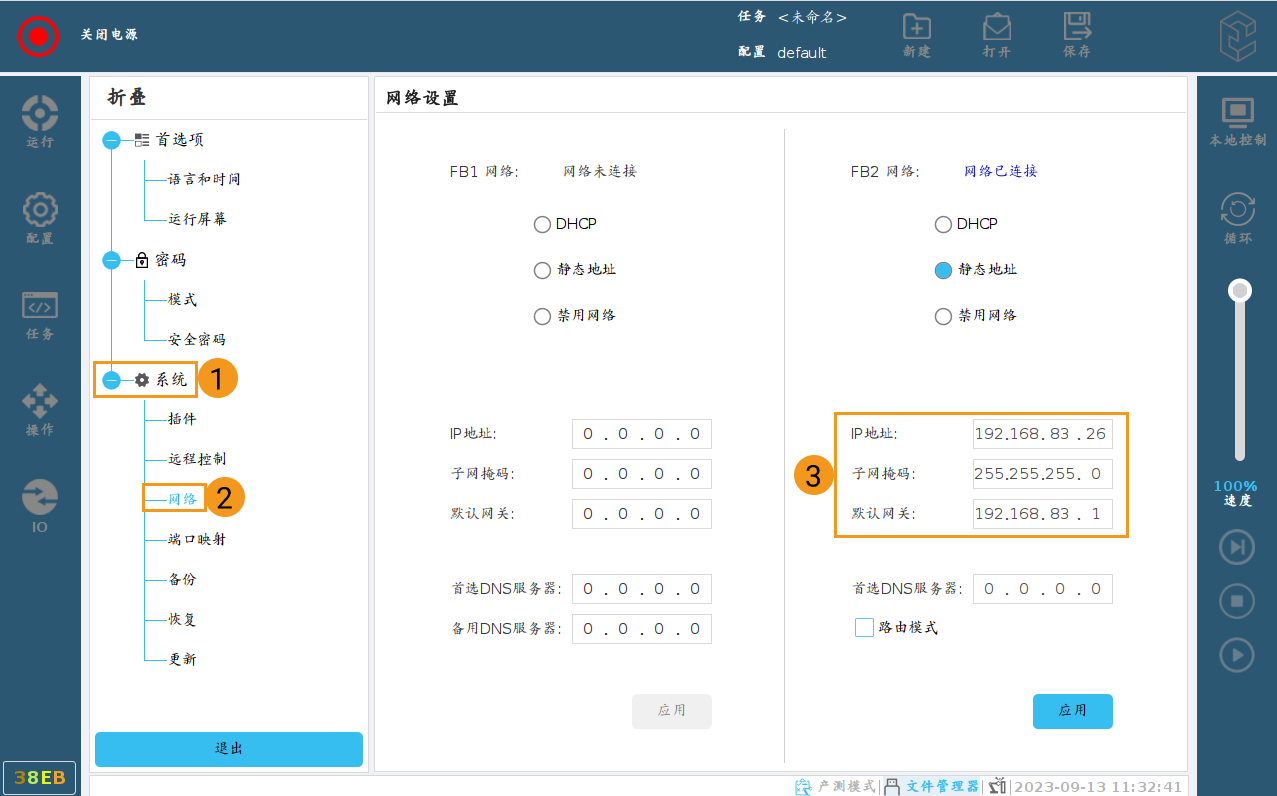The width and height of the screenshot is (1277, 796).
Task: Check the 路由模式 checkbox
Action: coord(863,627)
